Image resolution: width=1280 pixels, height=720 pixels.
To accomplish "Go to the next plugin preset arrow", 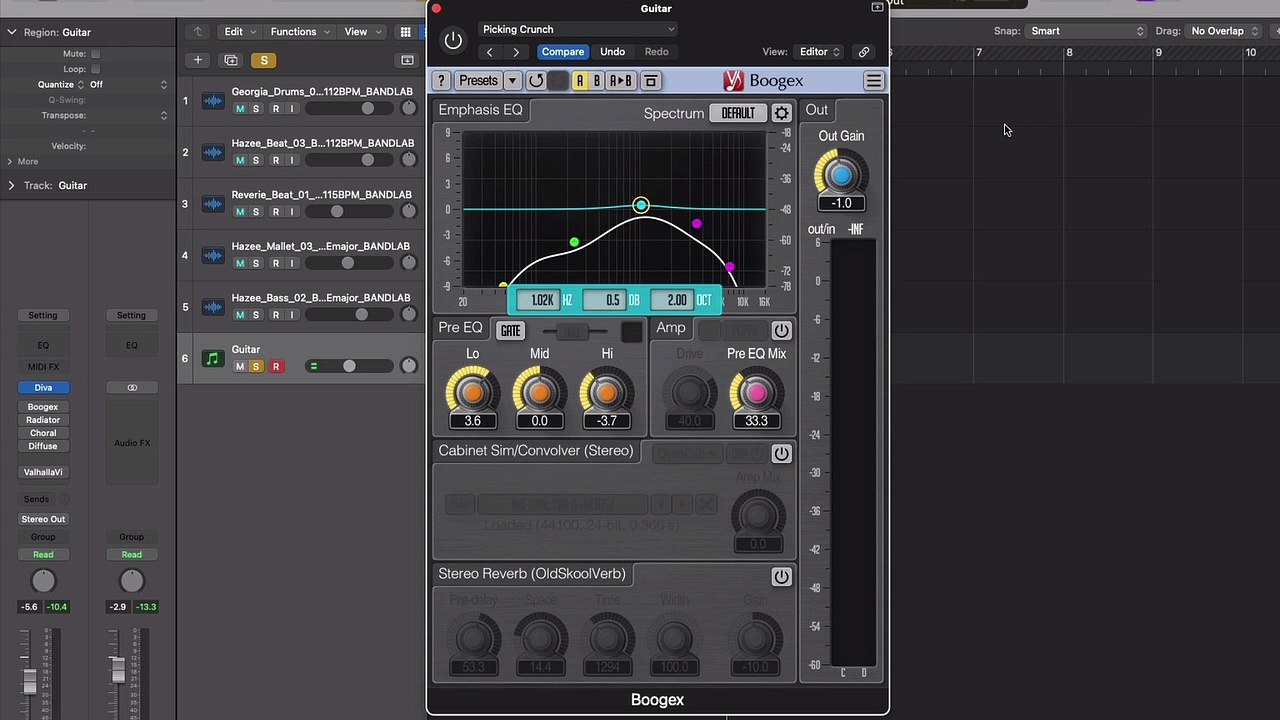I will pyautogui.click(x=516, y=52).
